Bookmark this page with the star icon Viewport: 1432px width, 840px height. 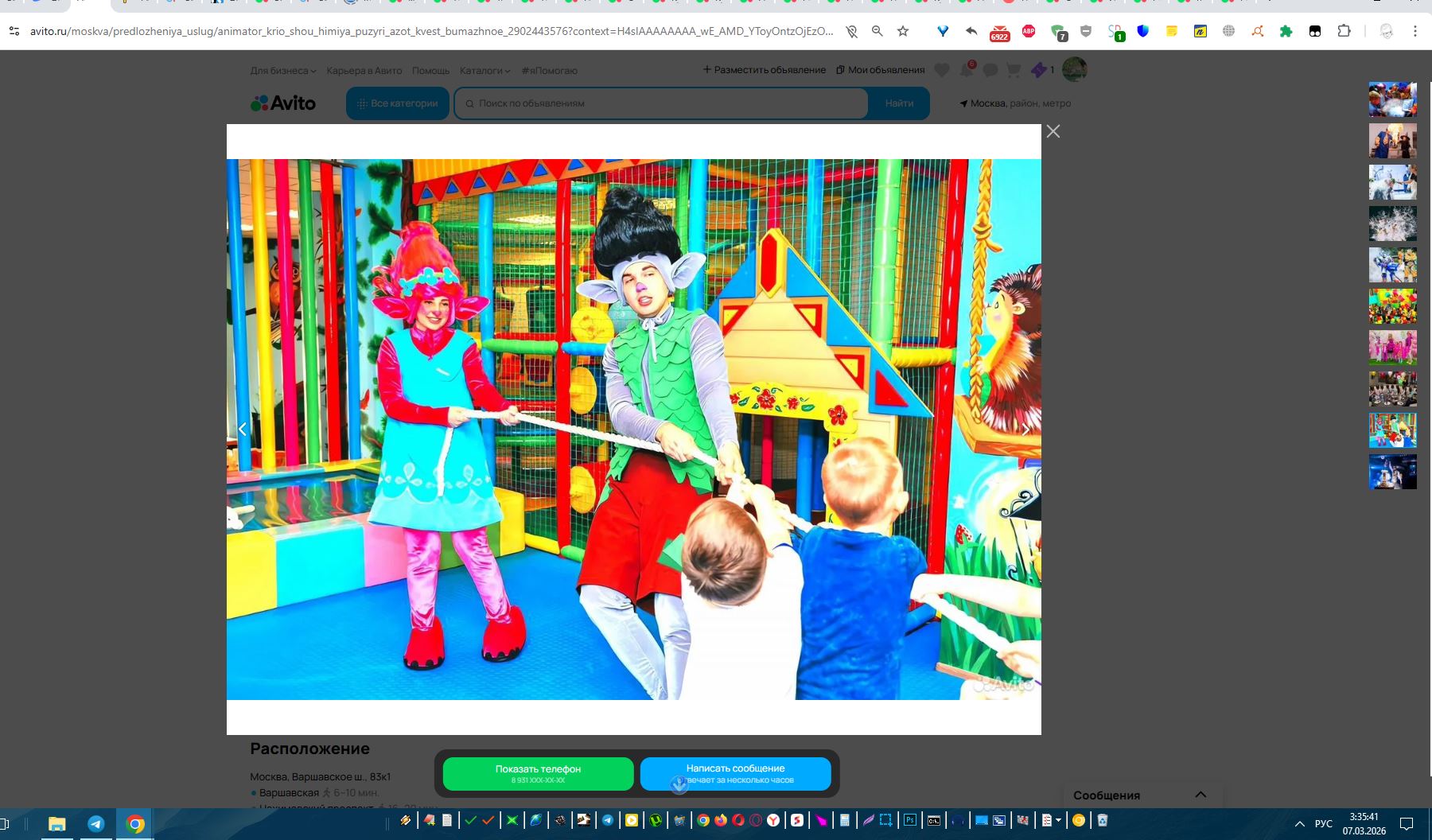pyautogui.click(x=903, y=31)
